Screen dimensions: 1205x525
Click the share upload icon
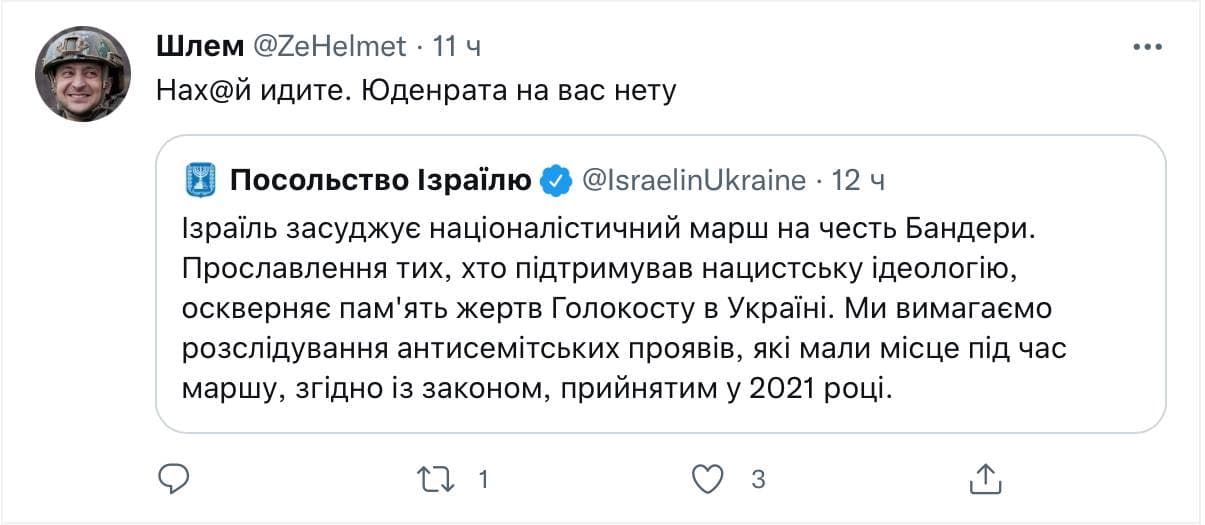pos(984,479)
